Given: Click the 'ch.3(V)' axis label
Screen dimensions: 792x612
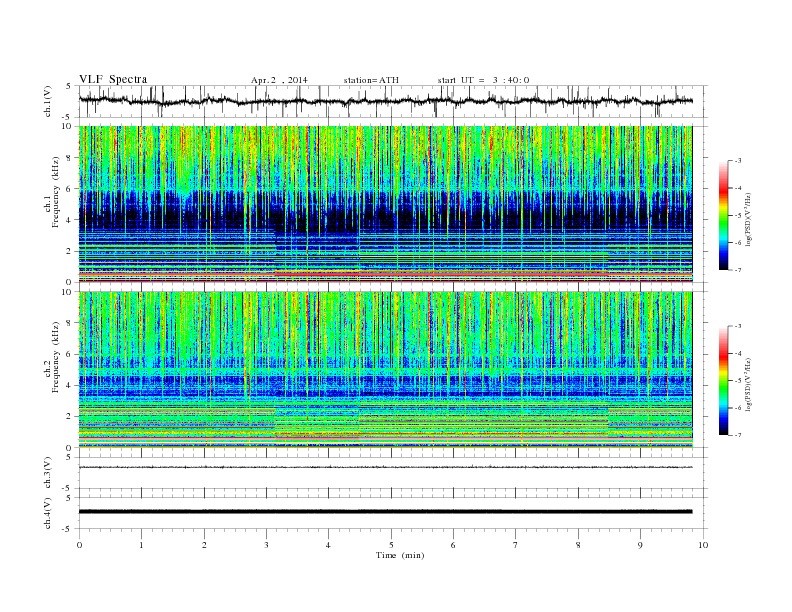Looking at the screenshot, I should (47, 473).
